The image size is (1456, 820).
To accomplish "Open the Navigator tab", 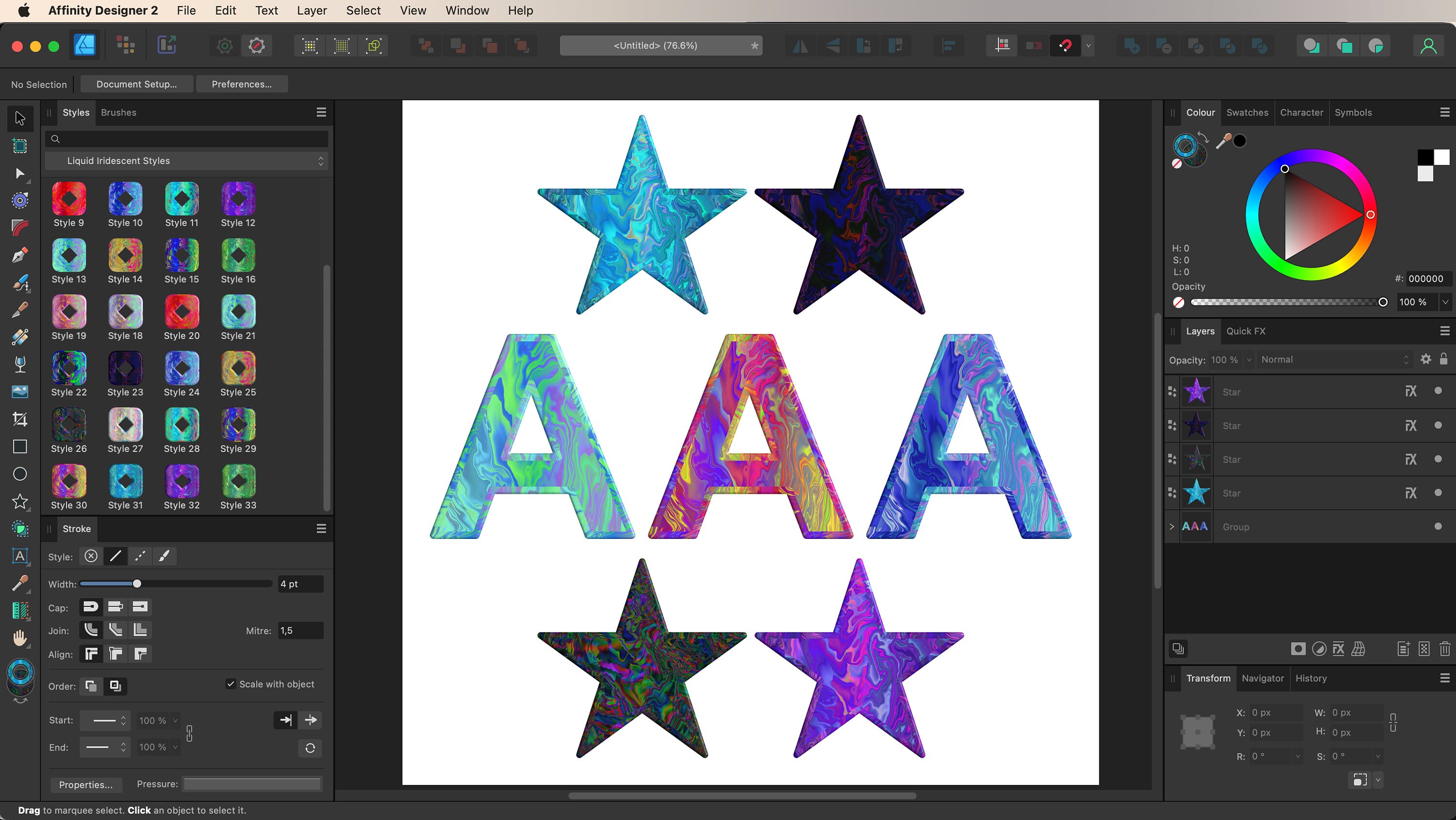I will click(1263, 678).
